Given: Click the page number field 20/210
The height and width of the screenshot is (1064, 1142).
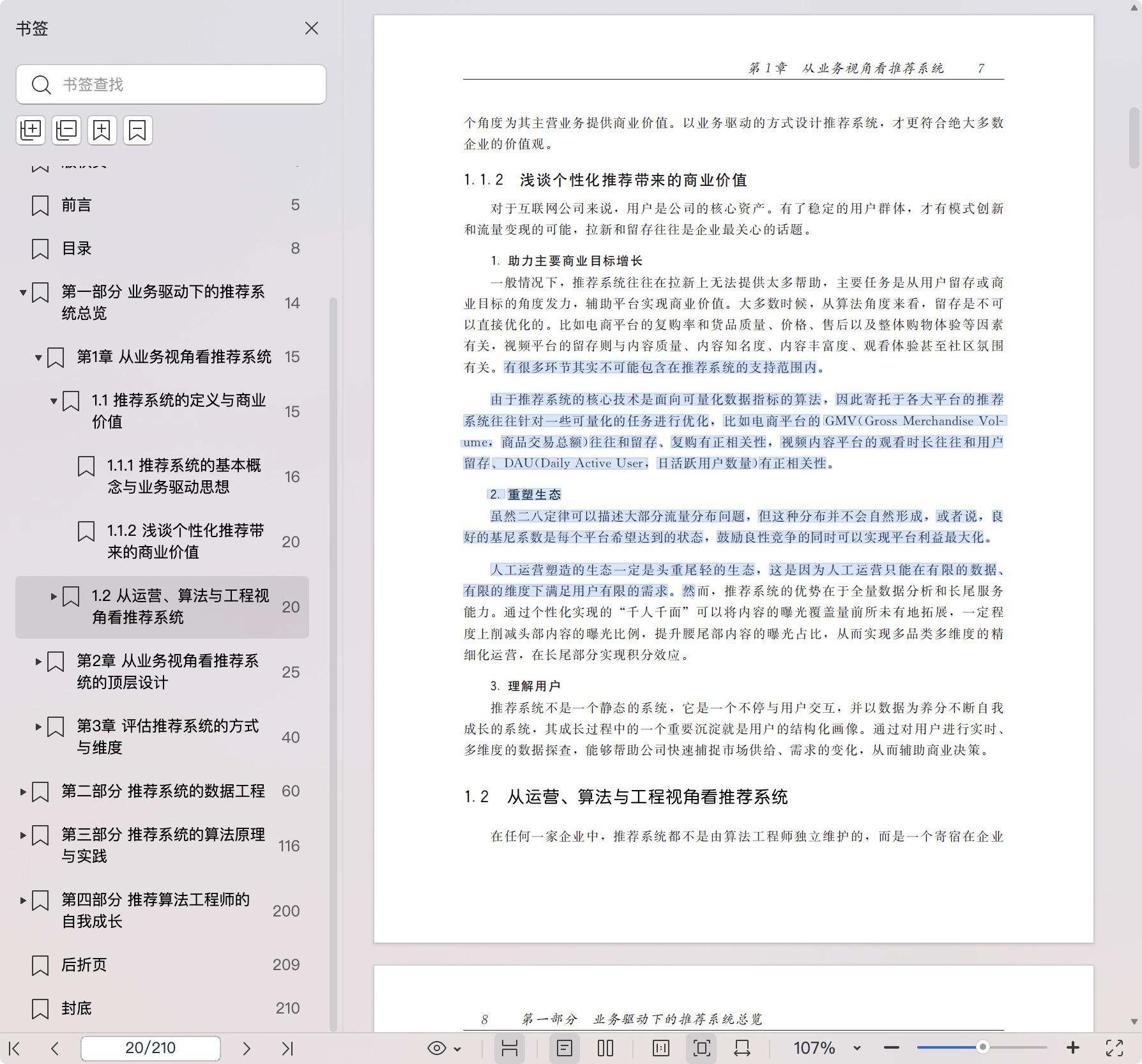Looking at the screenshot, I should point(151,1048).
